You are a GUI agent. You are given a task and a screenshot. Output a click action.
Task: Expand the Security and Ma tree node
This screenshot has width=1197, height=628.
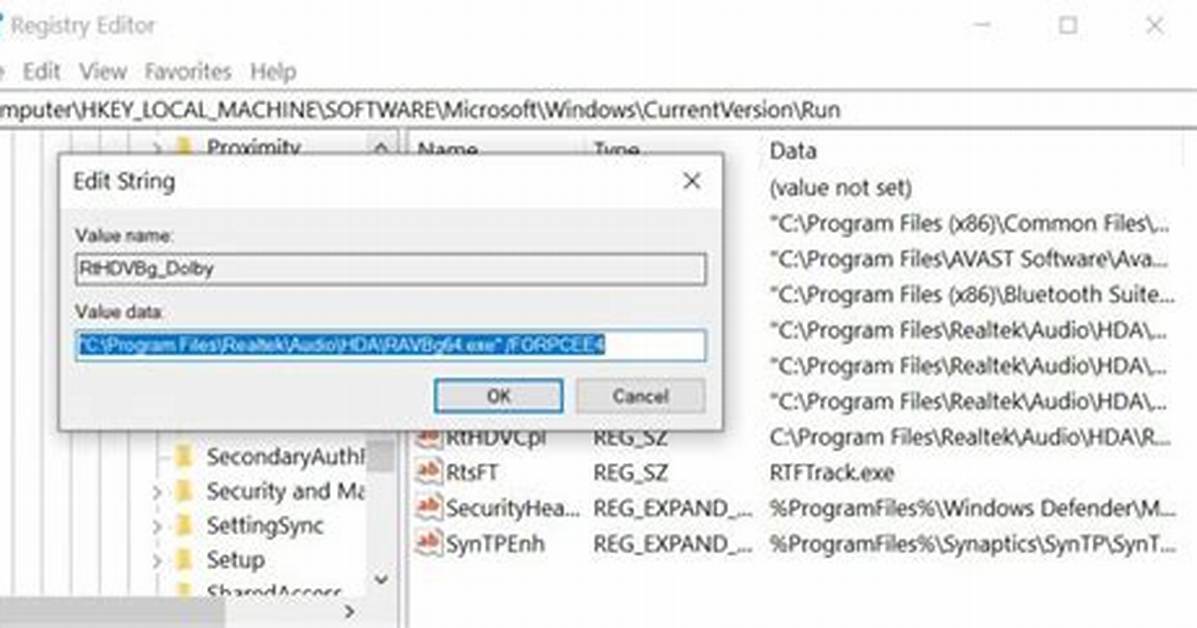pyautogui.click(x=156, y=492)
